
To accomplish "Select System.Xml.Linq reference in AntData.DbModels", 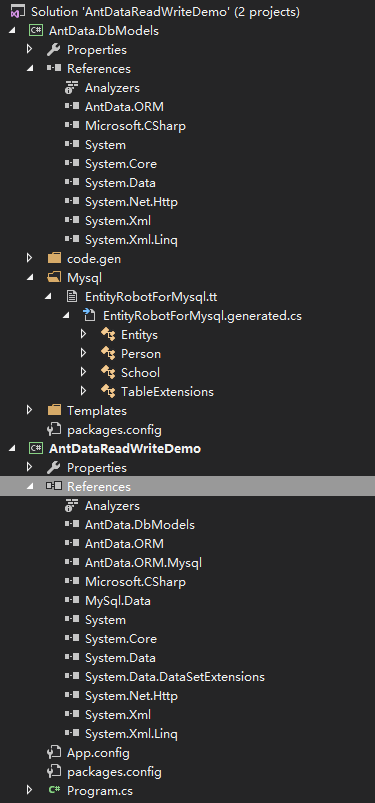I will [x=131, y=240].
